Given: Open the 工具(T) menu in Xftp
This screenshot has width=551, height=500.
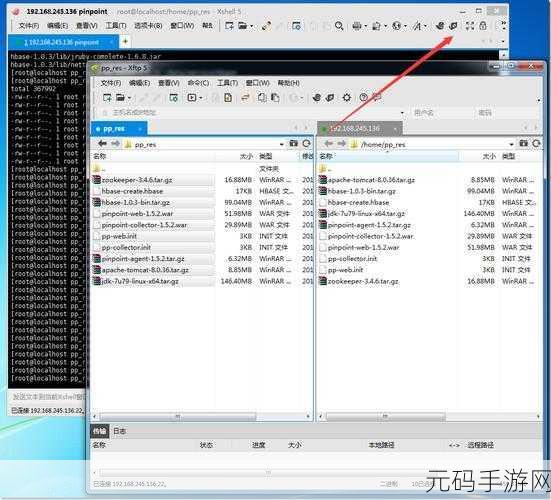Looking at the screenshot, I should tap(227, 83).
